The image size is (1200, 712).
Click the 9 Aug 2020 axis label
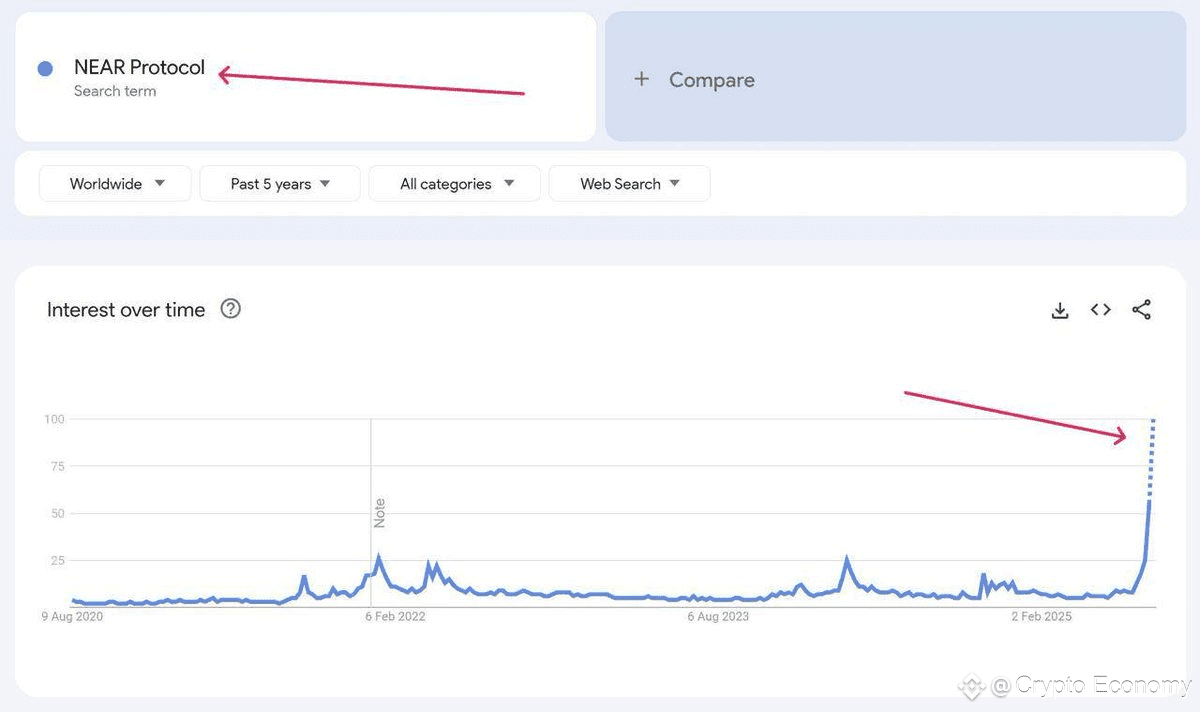click(x=72, y=616)
